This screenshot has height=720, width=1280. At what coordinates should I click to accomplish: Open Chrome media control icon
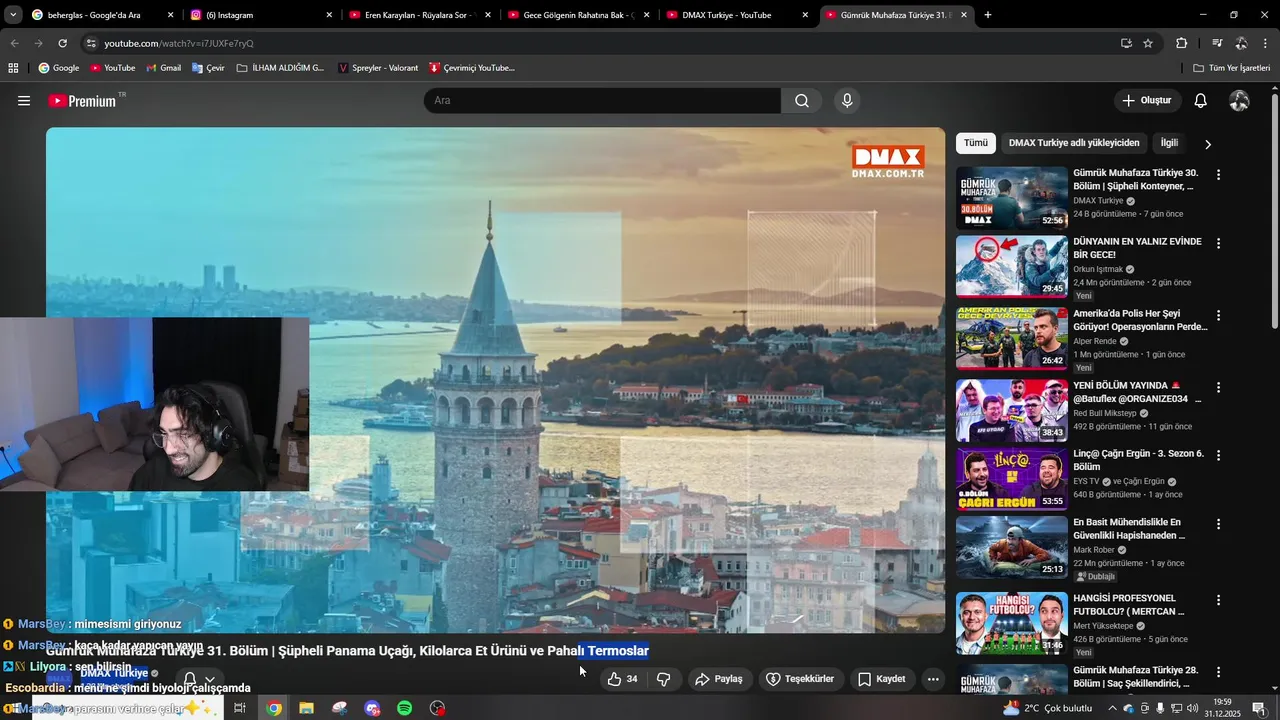tap(1217, 43)
